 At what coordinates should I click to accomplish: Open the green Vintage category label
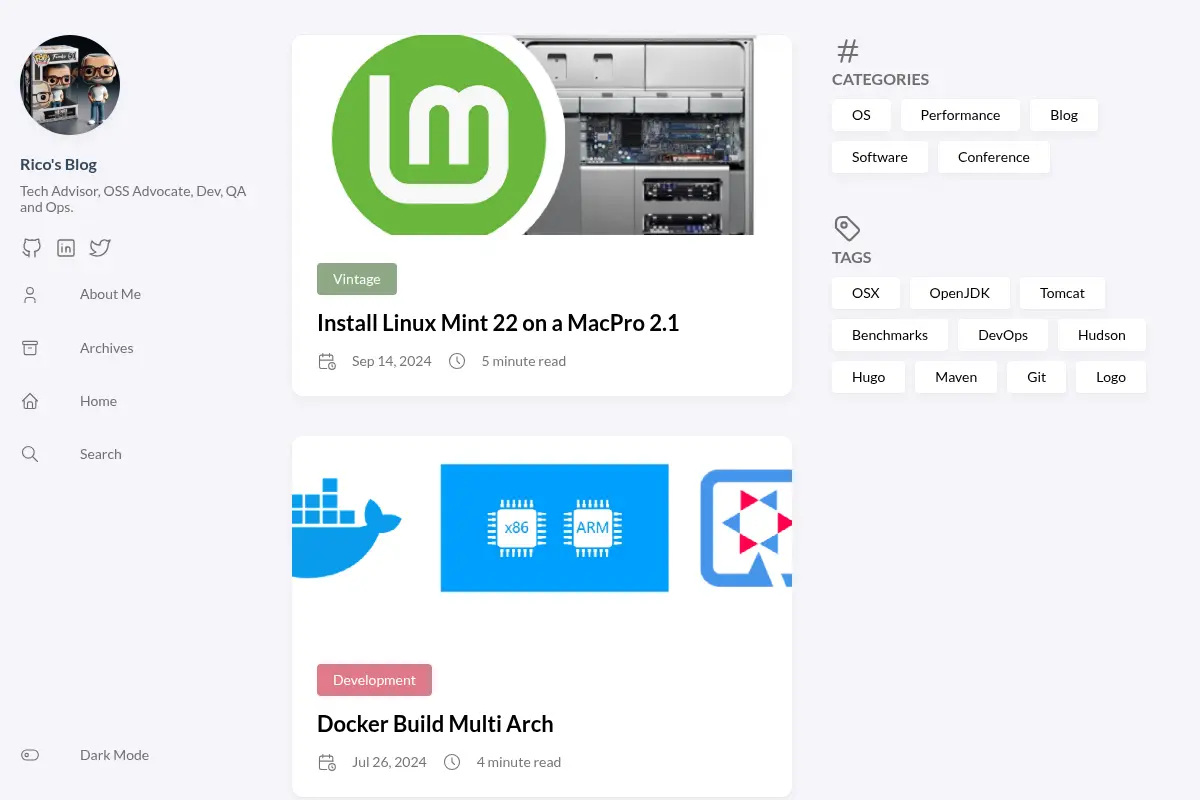coord(357,279)
